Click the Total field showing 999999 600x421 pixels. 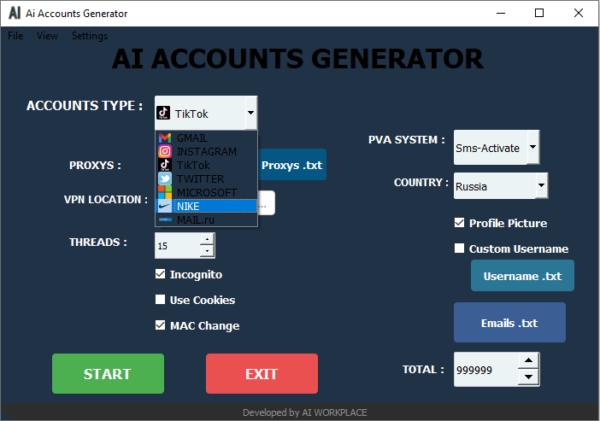486,370
